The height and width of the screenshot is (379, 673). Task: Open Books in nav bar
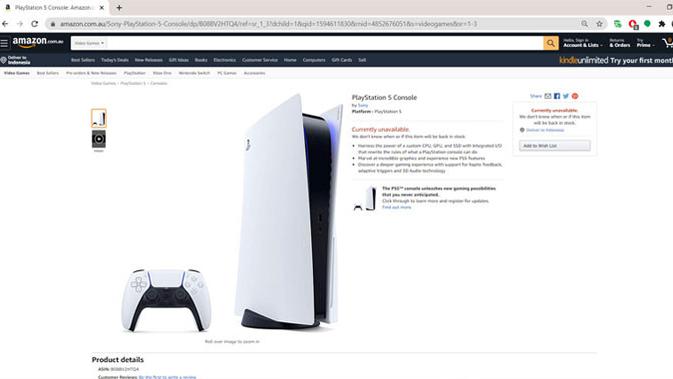tap(201, 60)
